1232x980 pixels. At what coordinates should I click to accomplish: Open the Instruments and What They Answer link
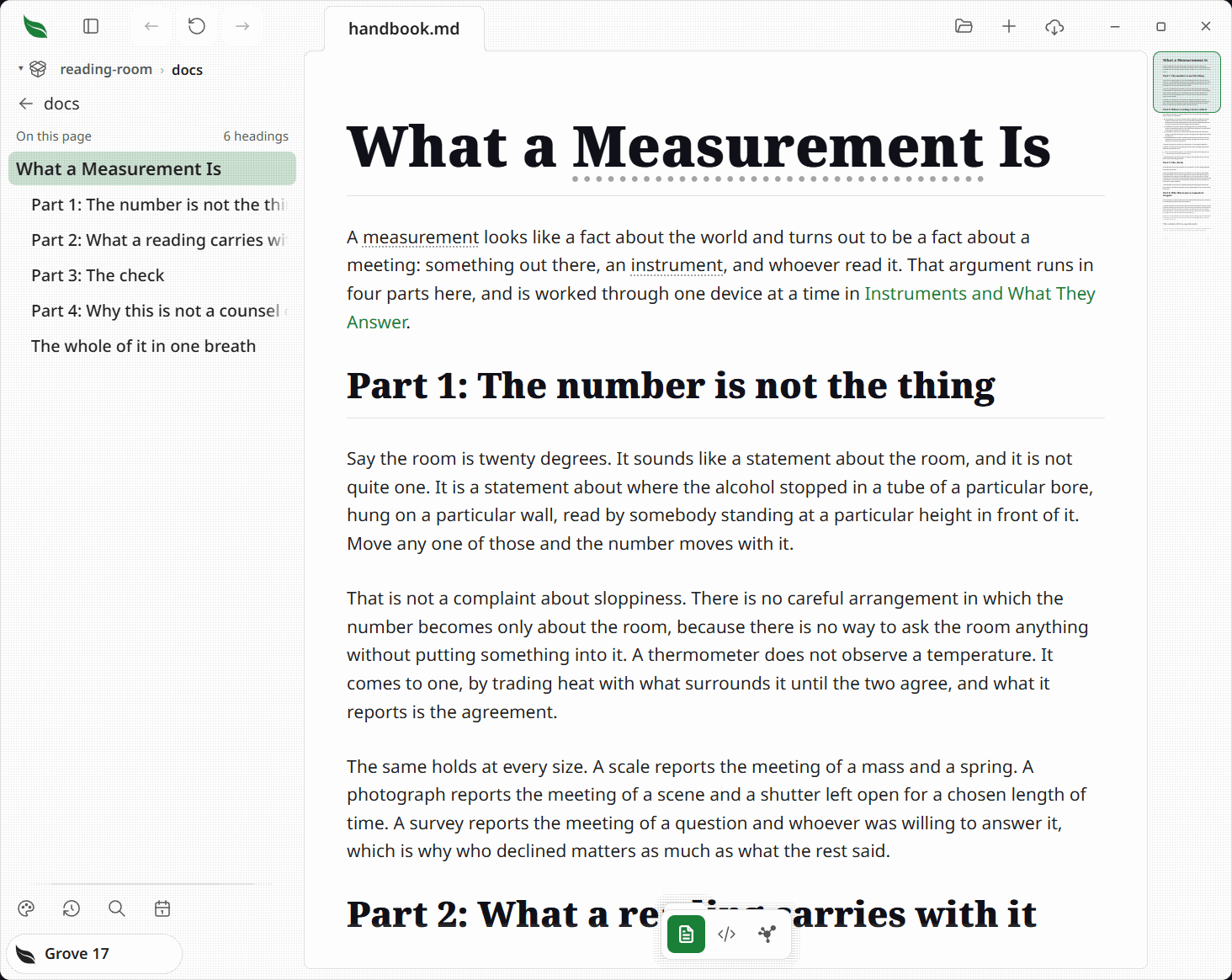click(x=980, y=294)
